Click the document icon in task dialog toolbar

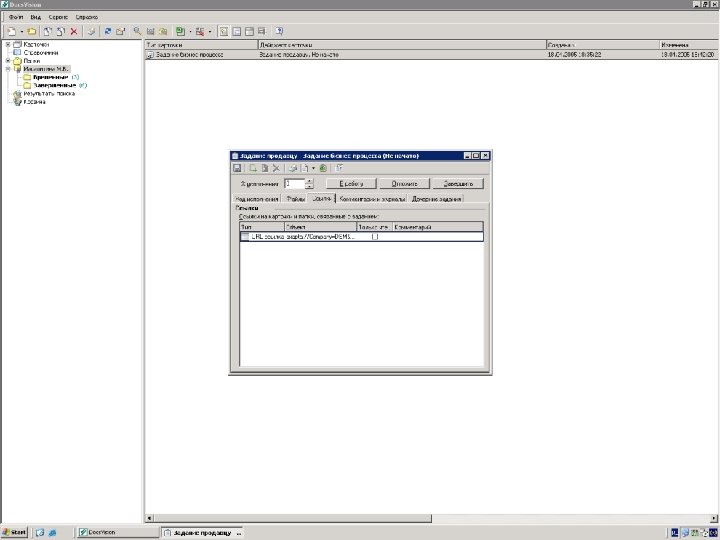click(x=304, y=168)
